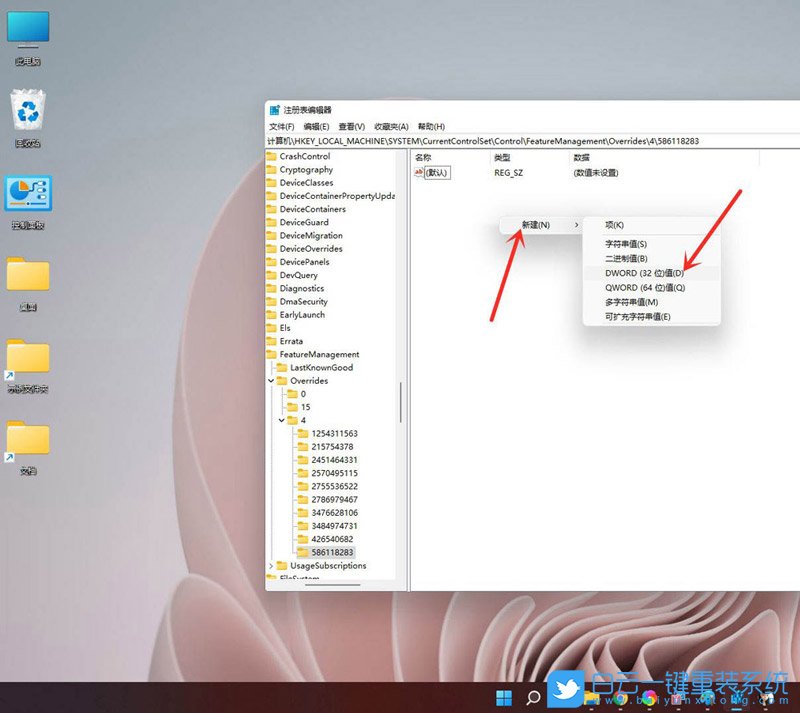Open the 文件(F) menu
Image resolution: width=800 pixels, height=713 pixels.
point(281,127)
